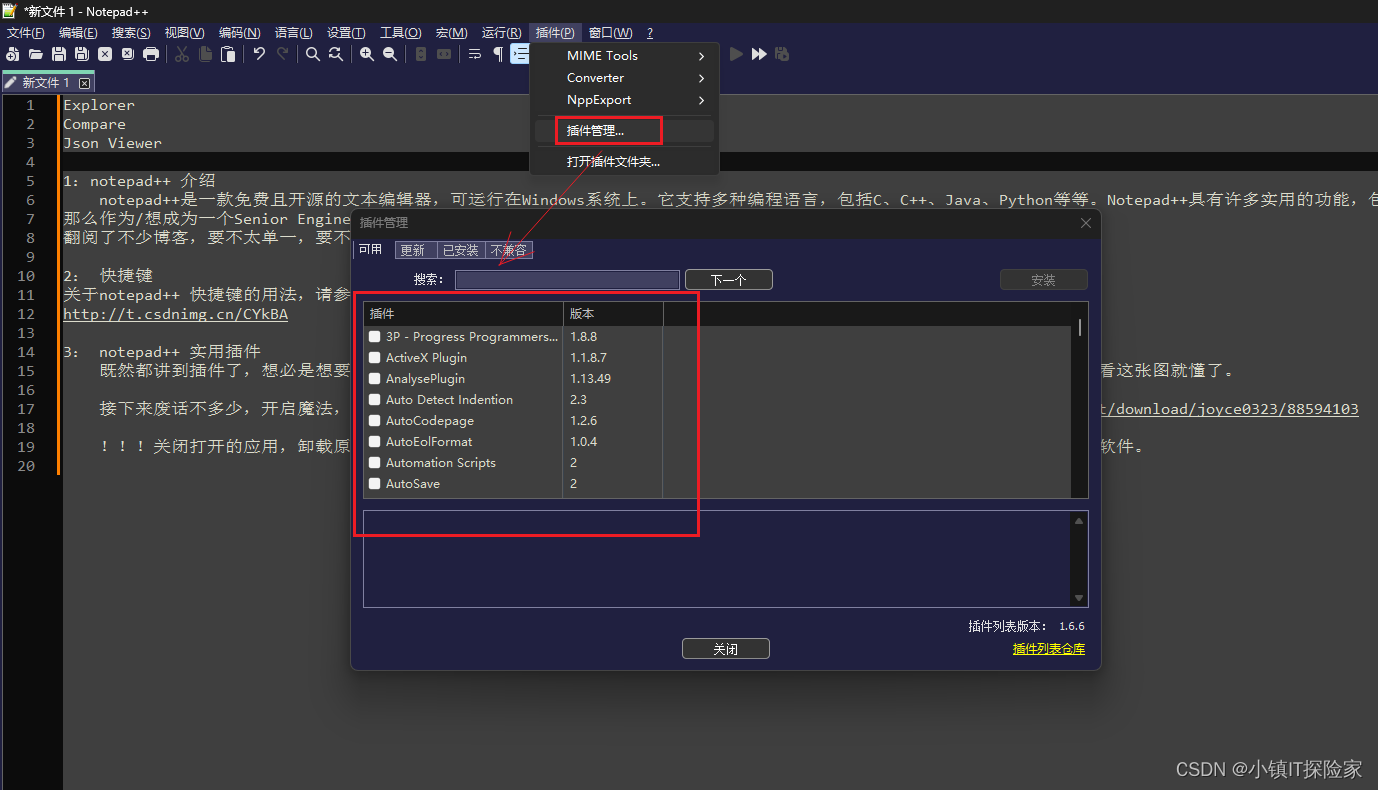Click the Find magnifier toolbar icon
The width and height of the screenshot is (1378, 790).
(x=313, y=54)
